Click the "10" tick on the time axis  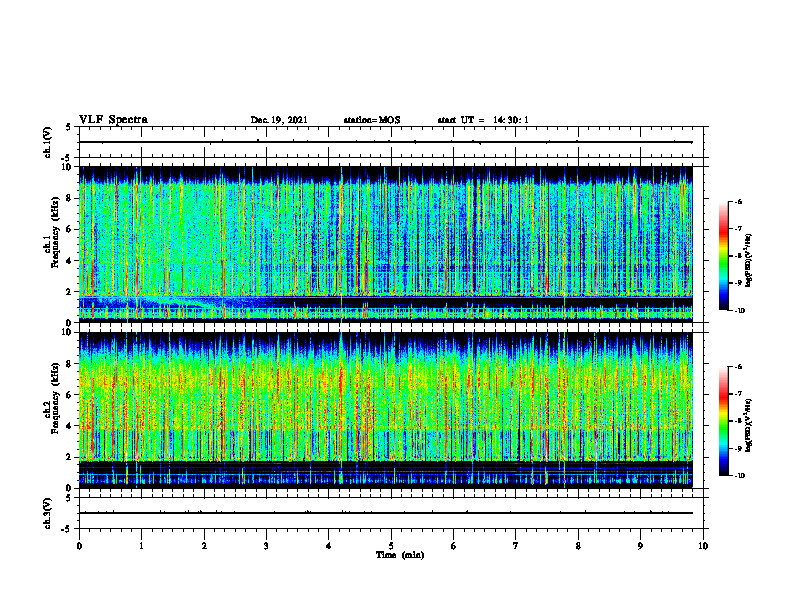(x=703, y=546)
